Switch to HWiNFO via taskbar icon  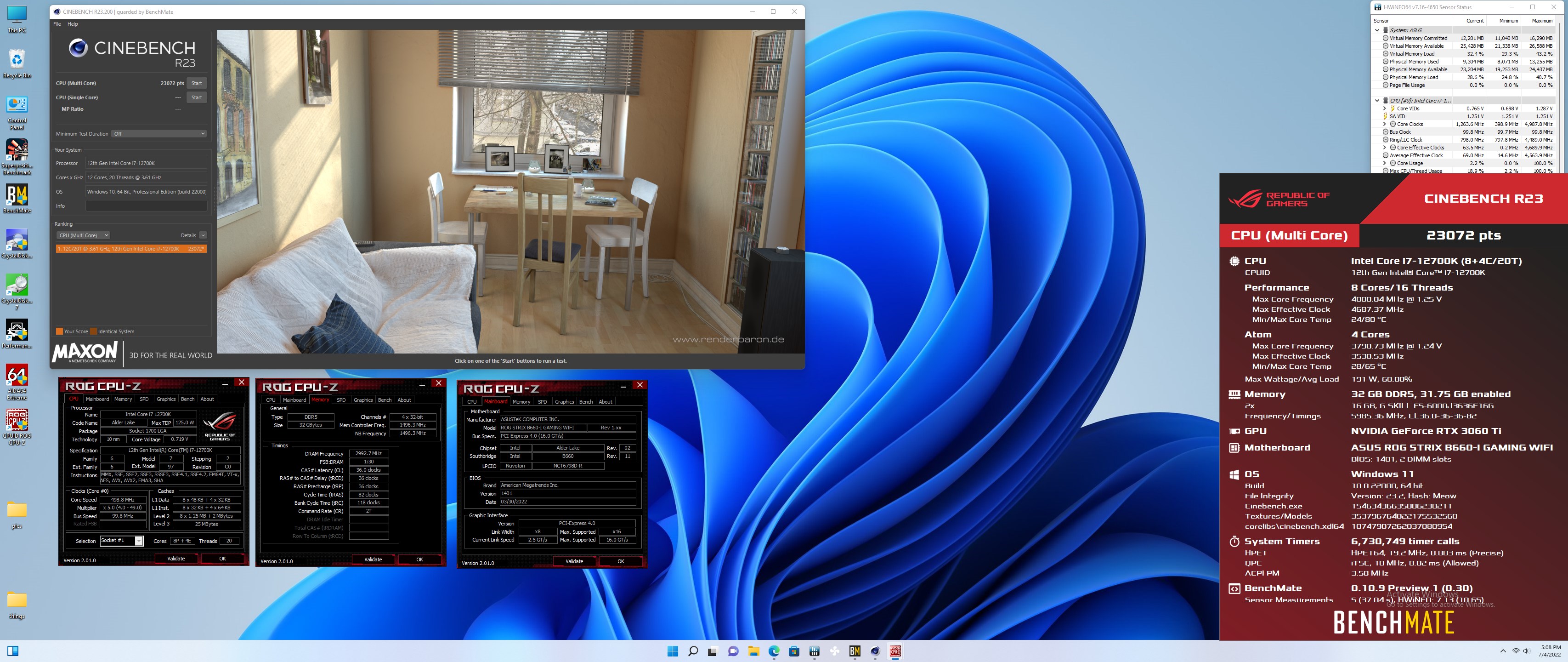pos(815,651)
